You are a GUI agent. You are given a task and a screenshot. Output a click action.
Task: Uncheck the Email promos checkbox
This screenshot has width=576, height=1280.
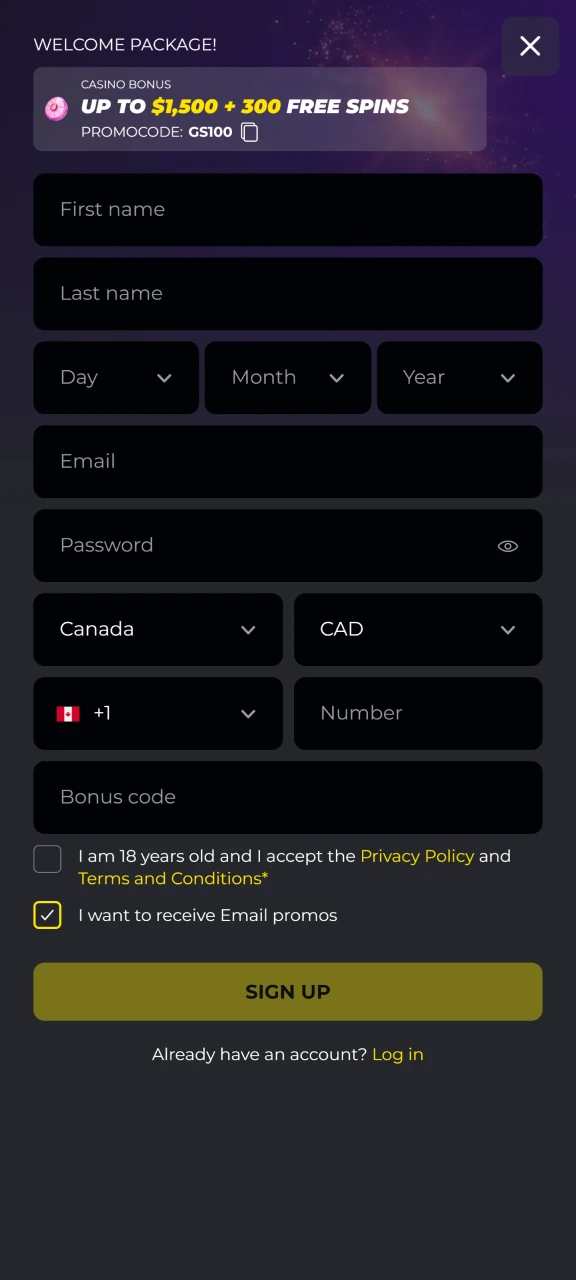click(47, 915)
